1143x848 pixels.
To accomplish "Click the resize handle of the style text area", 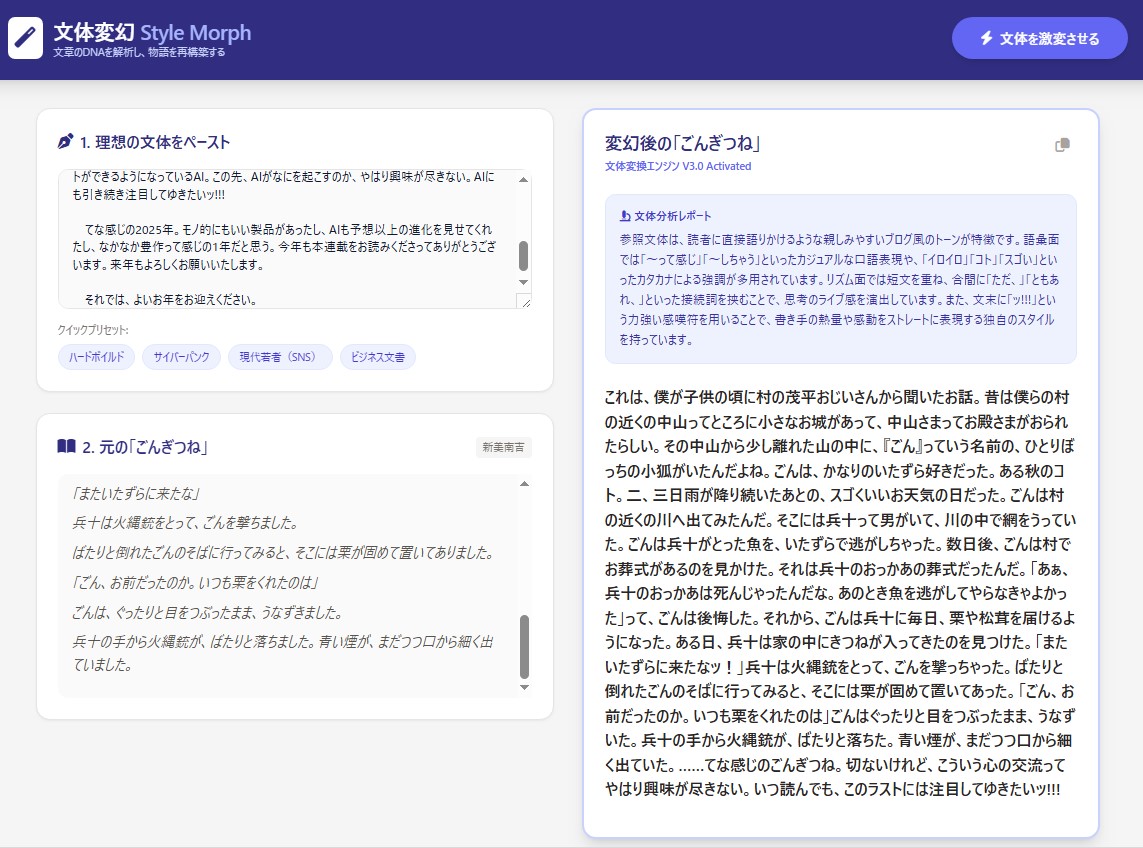I will click(524, 301).
